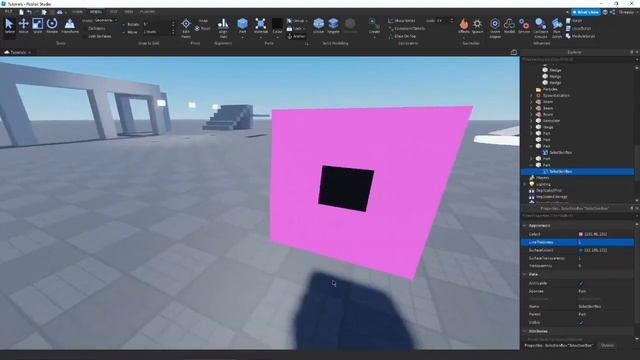Open the Edit Pivot tool
The width and height of the screenshot is (640, 360).
pyautogui.click(x=186, y=27)
